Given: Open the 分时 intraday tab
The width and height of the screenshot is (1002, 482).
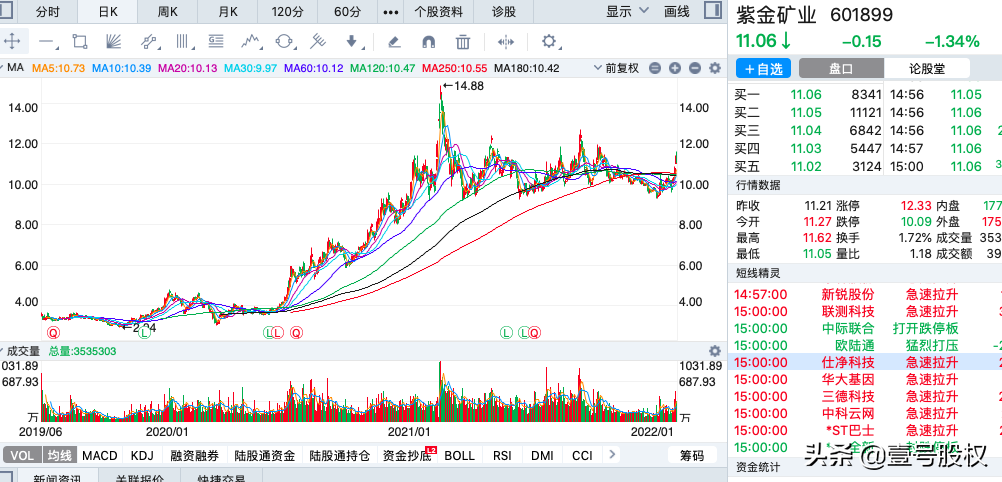Looking at the screenshot, I should tap(47, 12).
